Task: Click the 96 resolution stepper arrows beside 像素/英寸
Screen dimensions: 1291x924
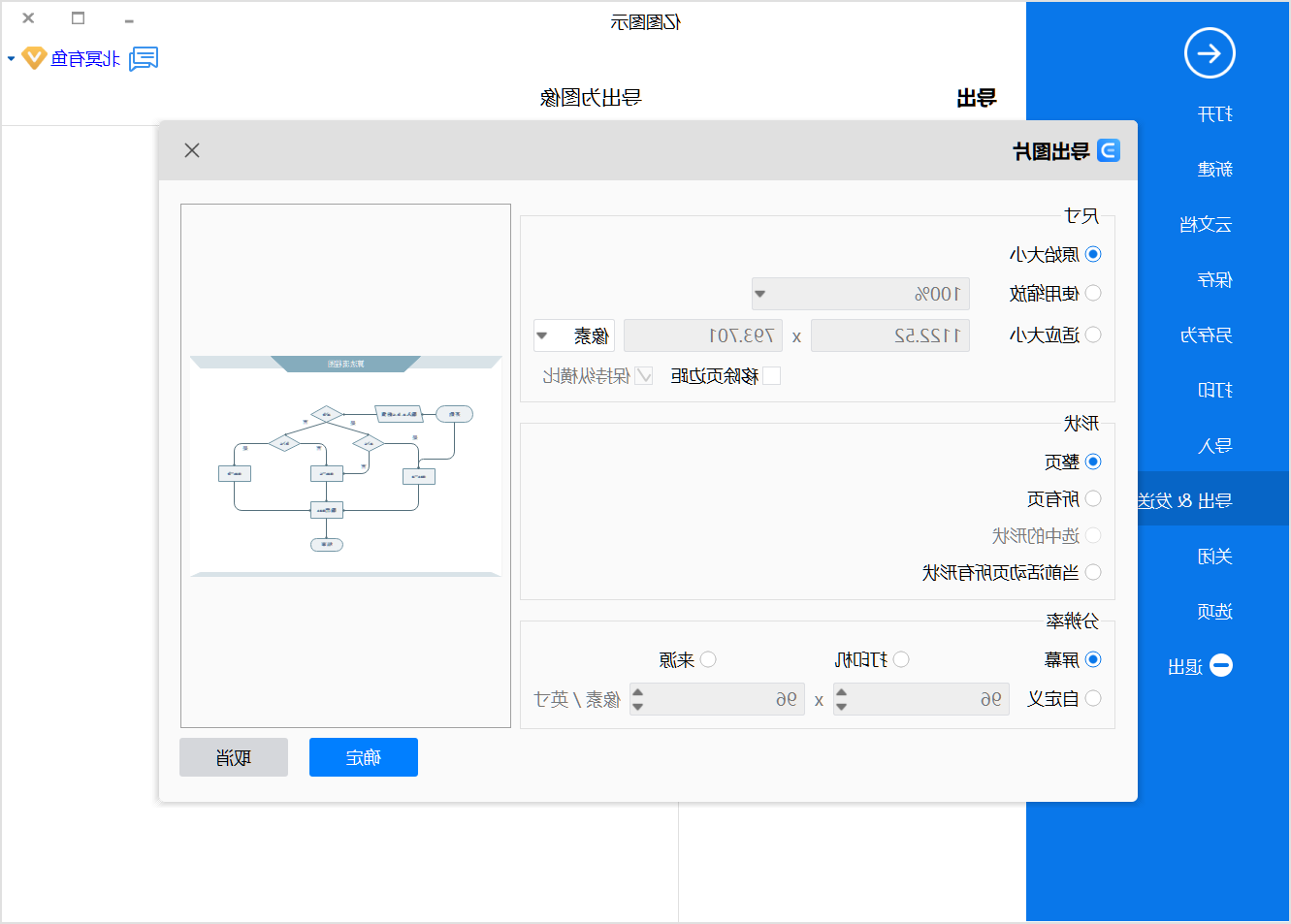Action: pyautogui.click(x=637, y=699)
